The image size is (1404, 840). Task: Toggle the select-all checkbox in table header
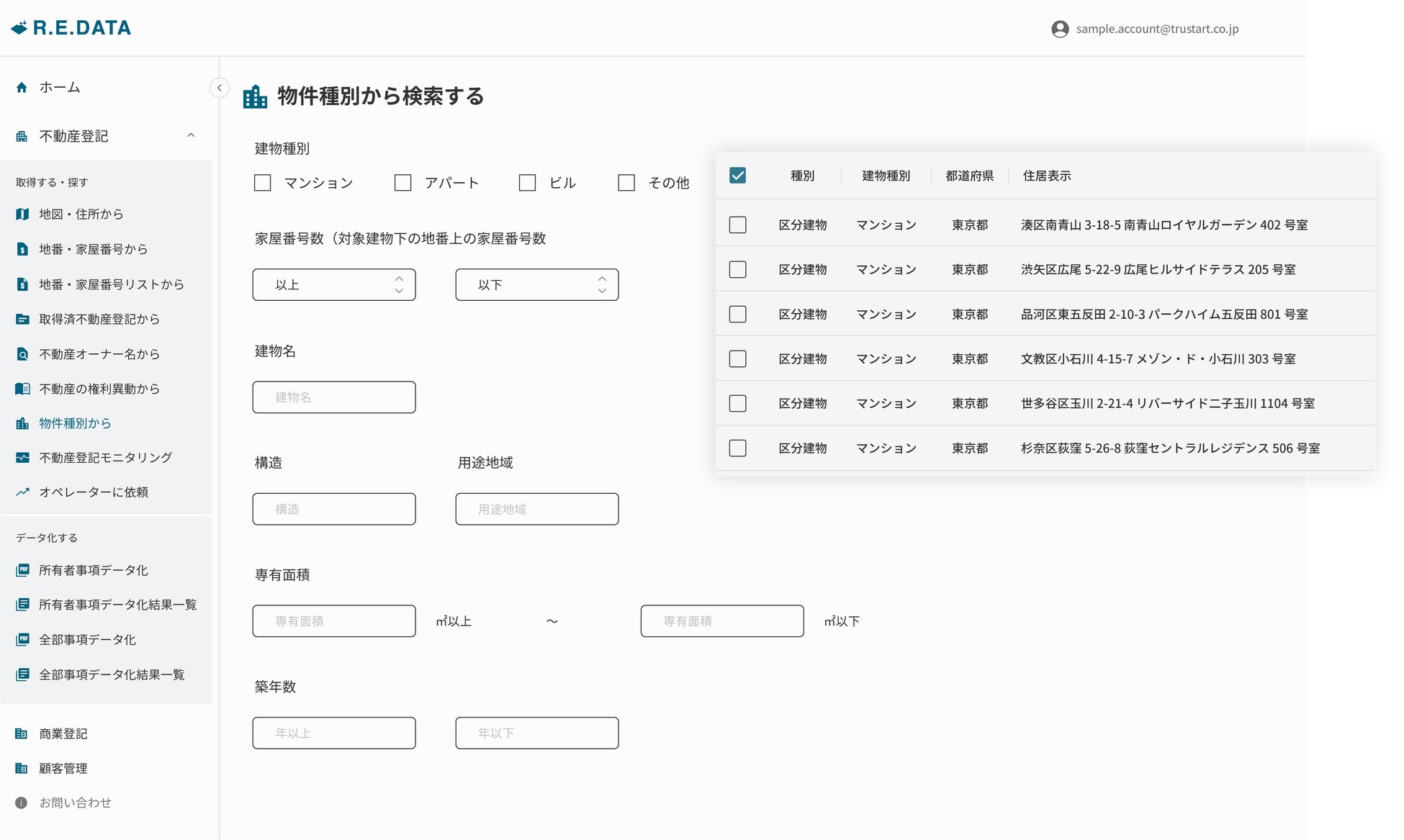(x=737, y=176)
